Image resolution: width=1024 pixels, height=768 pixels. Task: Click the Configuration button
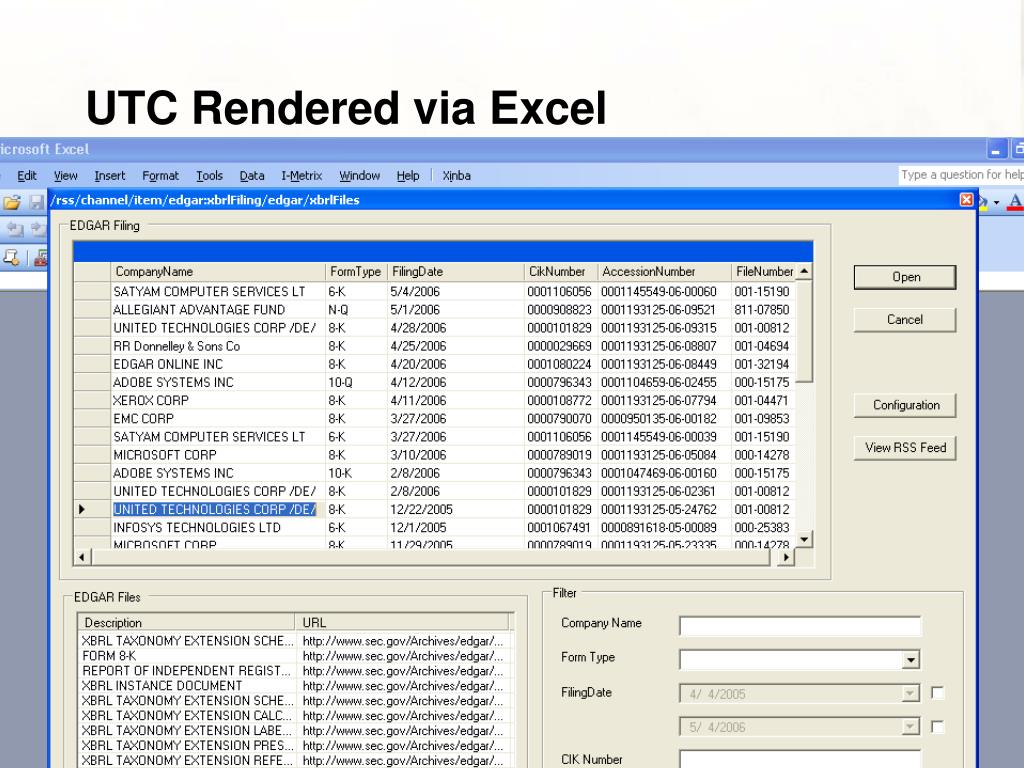[905, 405]
